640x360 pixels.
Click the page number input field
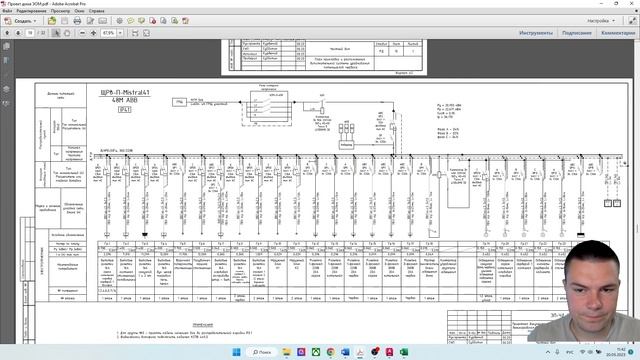30,33
